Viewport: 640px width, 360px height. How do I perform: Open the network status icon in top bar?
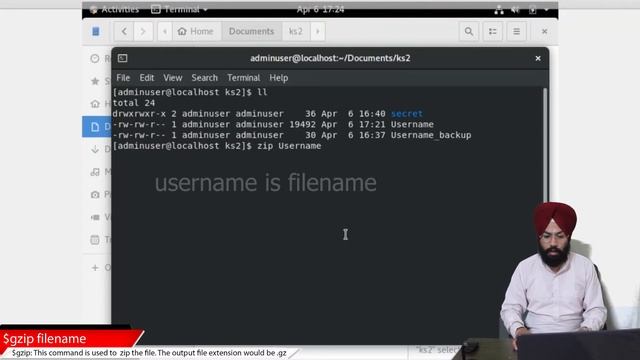499,10
